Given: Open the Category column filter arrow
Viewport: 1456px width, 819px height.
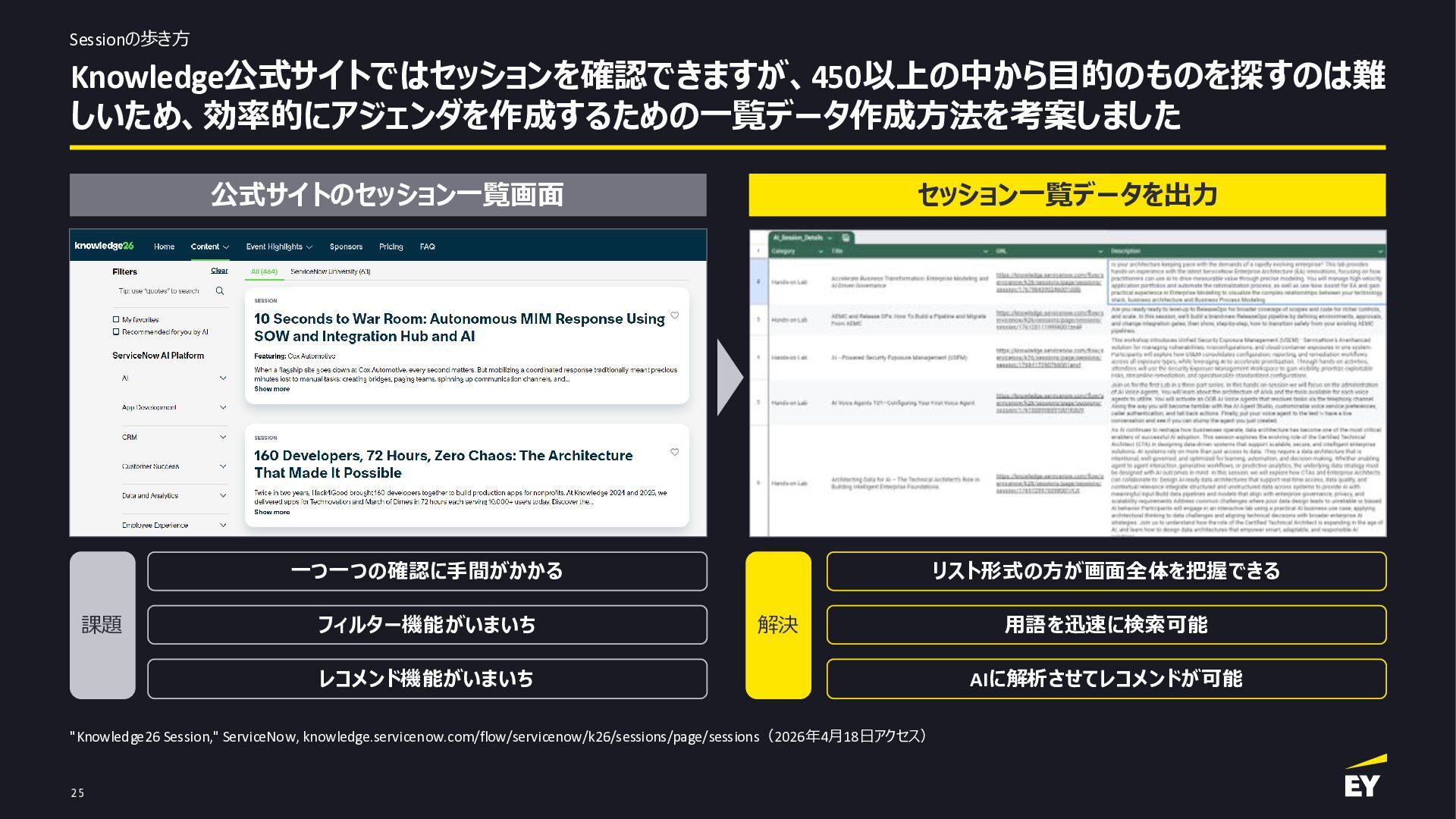Looking at the screenshot, I should 820,251.
